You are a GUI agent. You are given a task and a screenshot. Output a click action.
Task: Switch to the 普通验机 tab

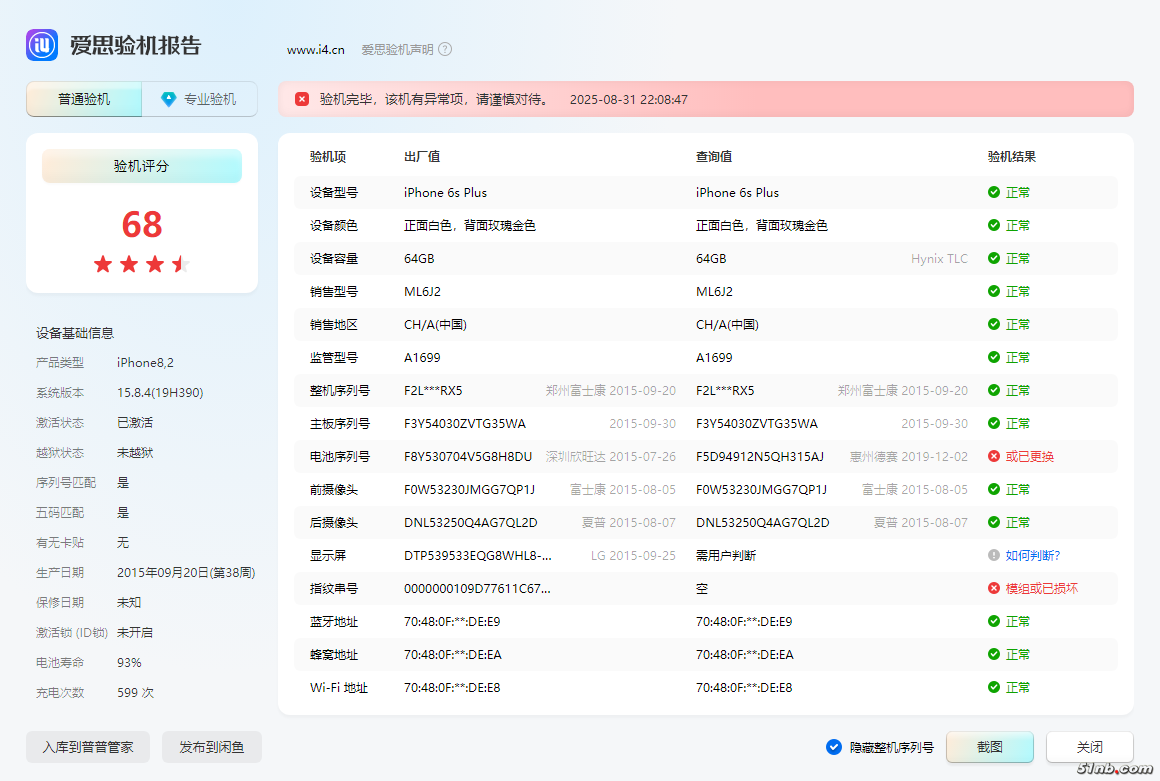point(84,99)
